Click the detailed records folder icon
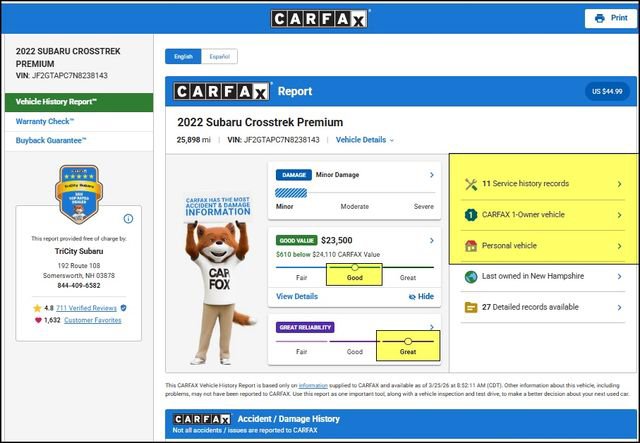The height and width of the screenshot is (443, 640). 471,307
